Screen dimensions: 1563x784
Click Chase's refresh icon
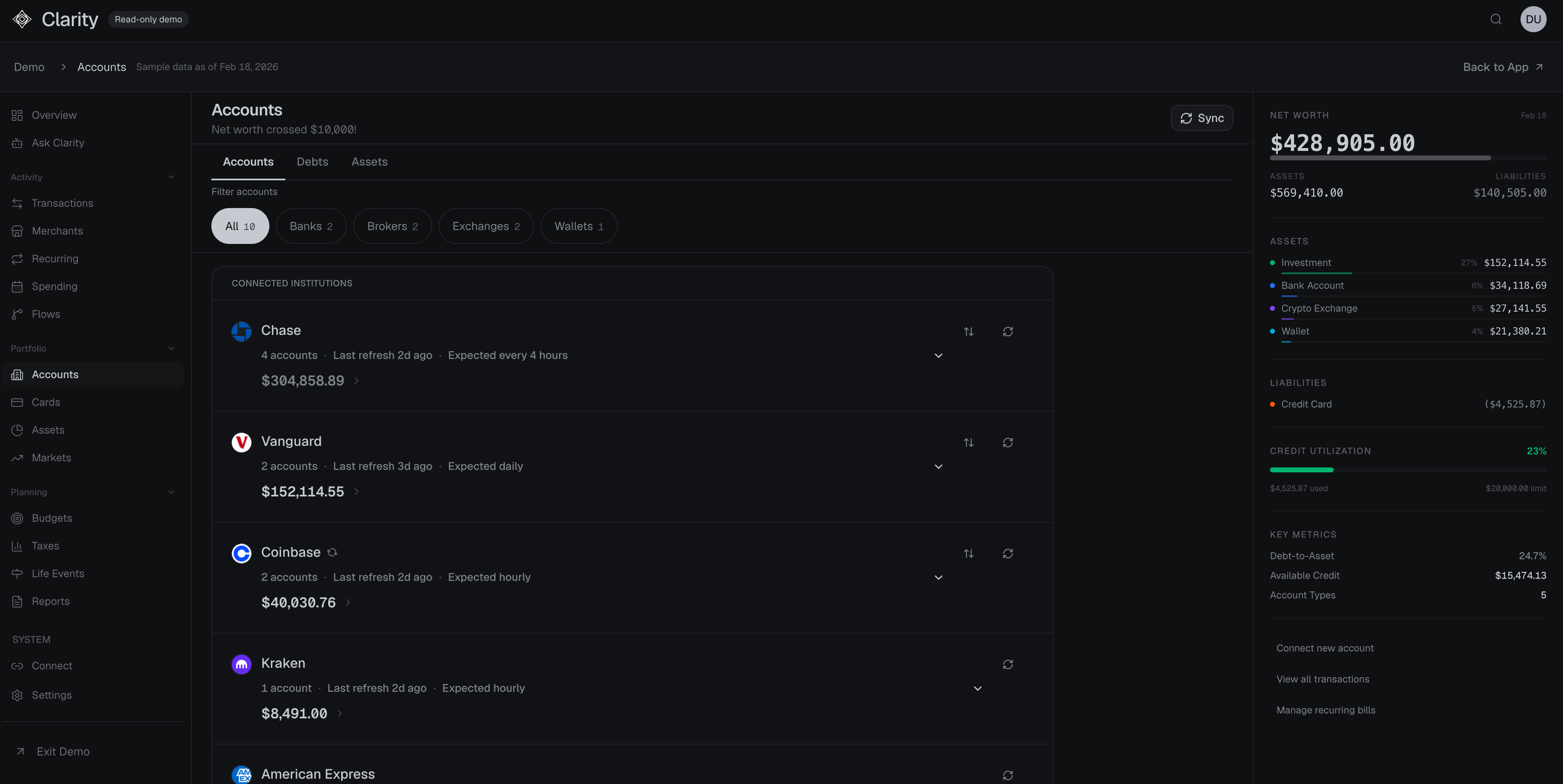click(x=1007, y=332)
